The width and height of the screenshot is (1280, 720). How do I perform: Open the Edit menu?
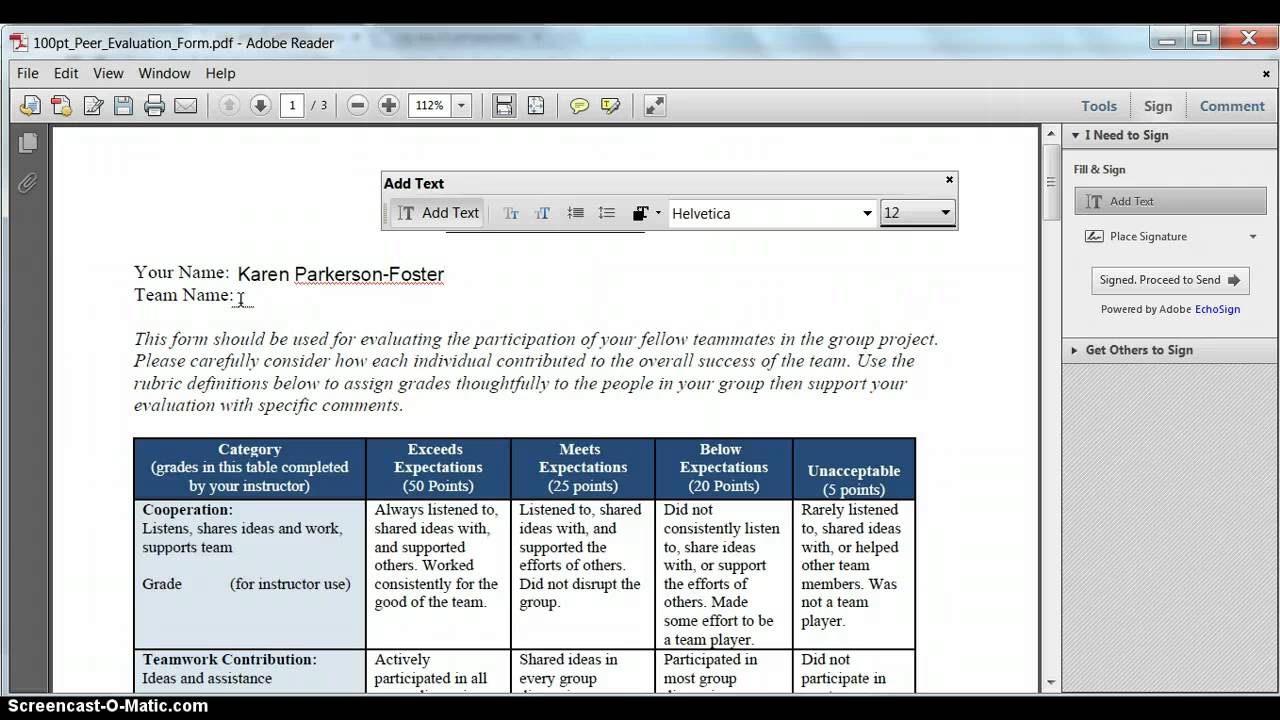point(66,73)
